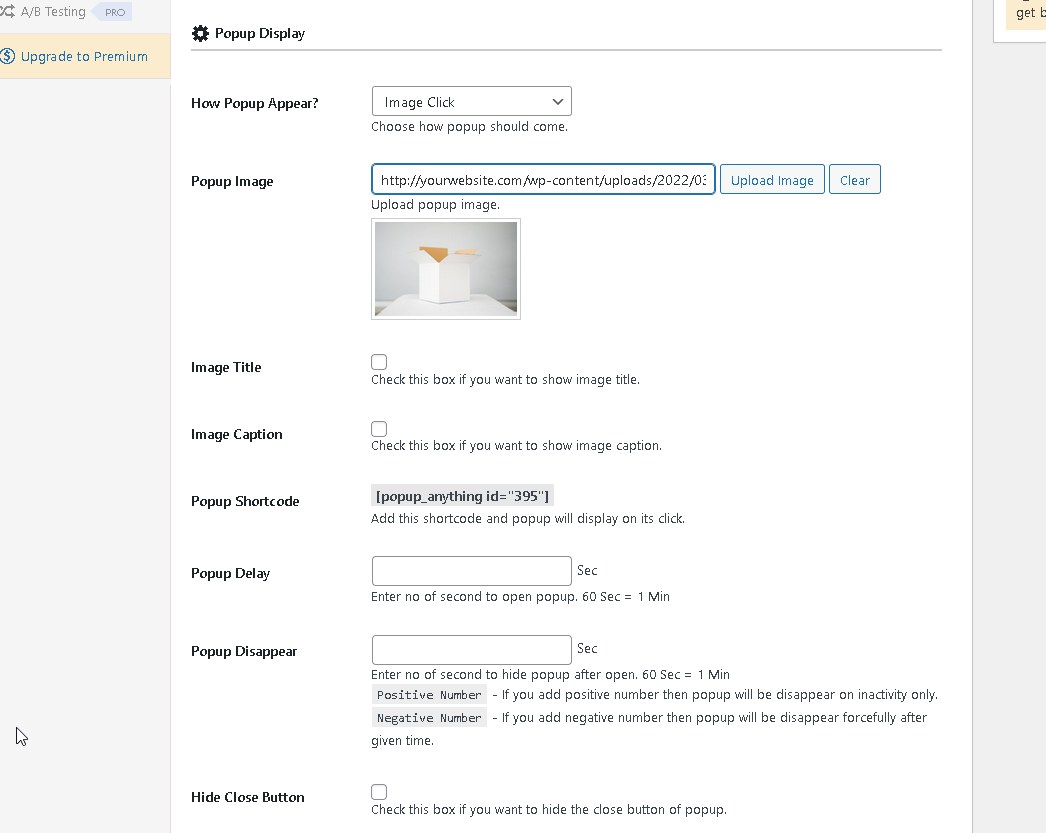Click the dollar icon beside Upgrade to Premium

point(9,56)
